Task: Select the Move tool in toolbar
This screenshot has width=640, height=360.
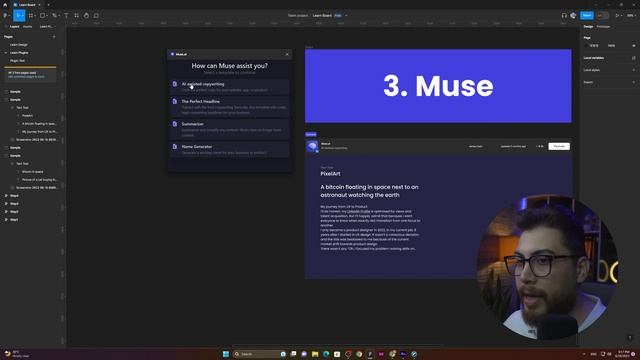Action: 17,16
